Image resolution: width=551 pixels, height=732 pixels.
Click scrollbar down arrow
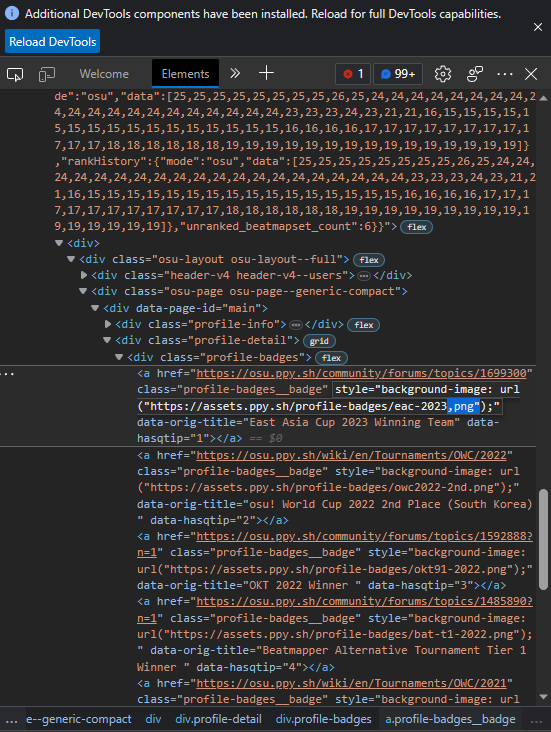(x=543, y=697)
